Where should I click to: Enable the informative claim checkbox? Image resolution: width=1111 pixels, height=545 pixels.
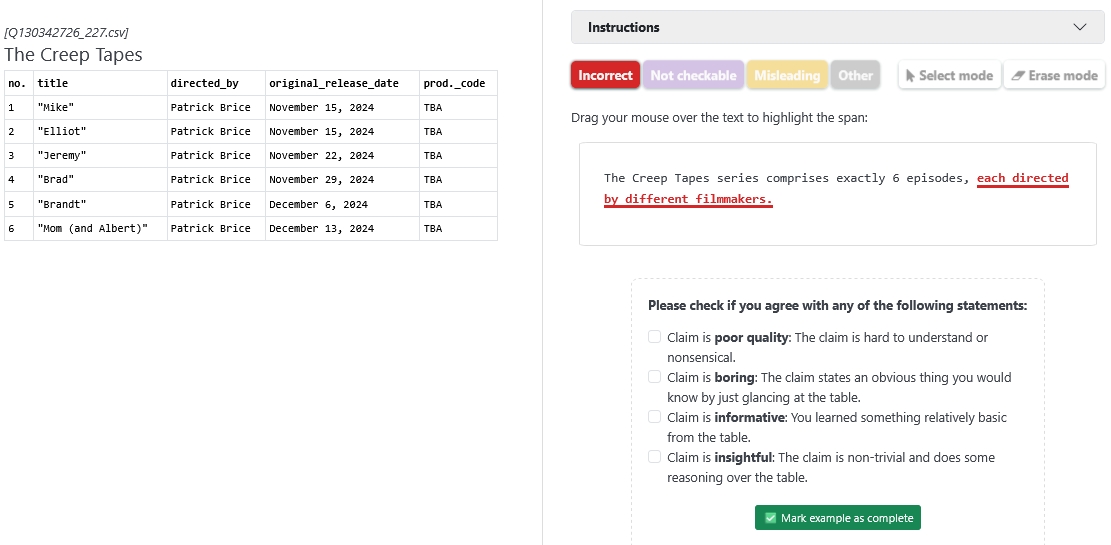click(655, 417)
